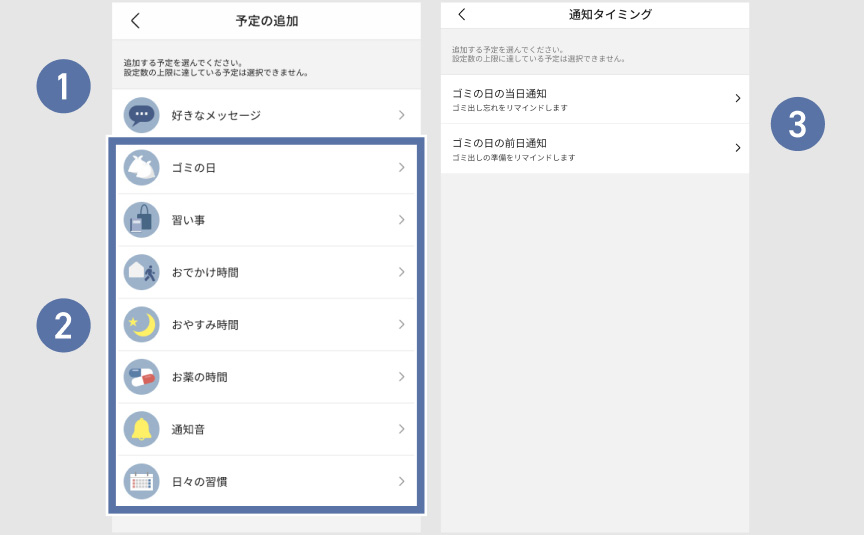The image size is (864, 535).
Task: Choose ゴミの日の前日通知 option
Action: coord(595,149)
